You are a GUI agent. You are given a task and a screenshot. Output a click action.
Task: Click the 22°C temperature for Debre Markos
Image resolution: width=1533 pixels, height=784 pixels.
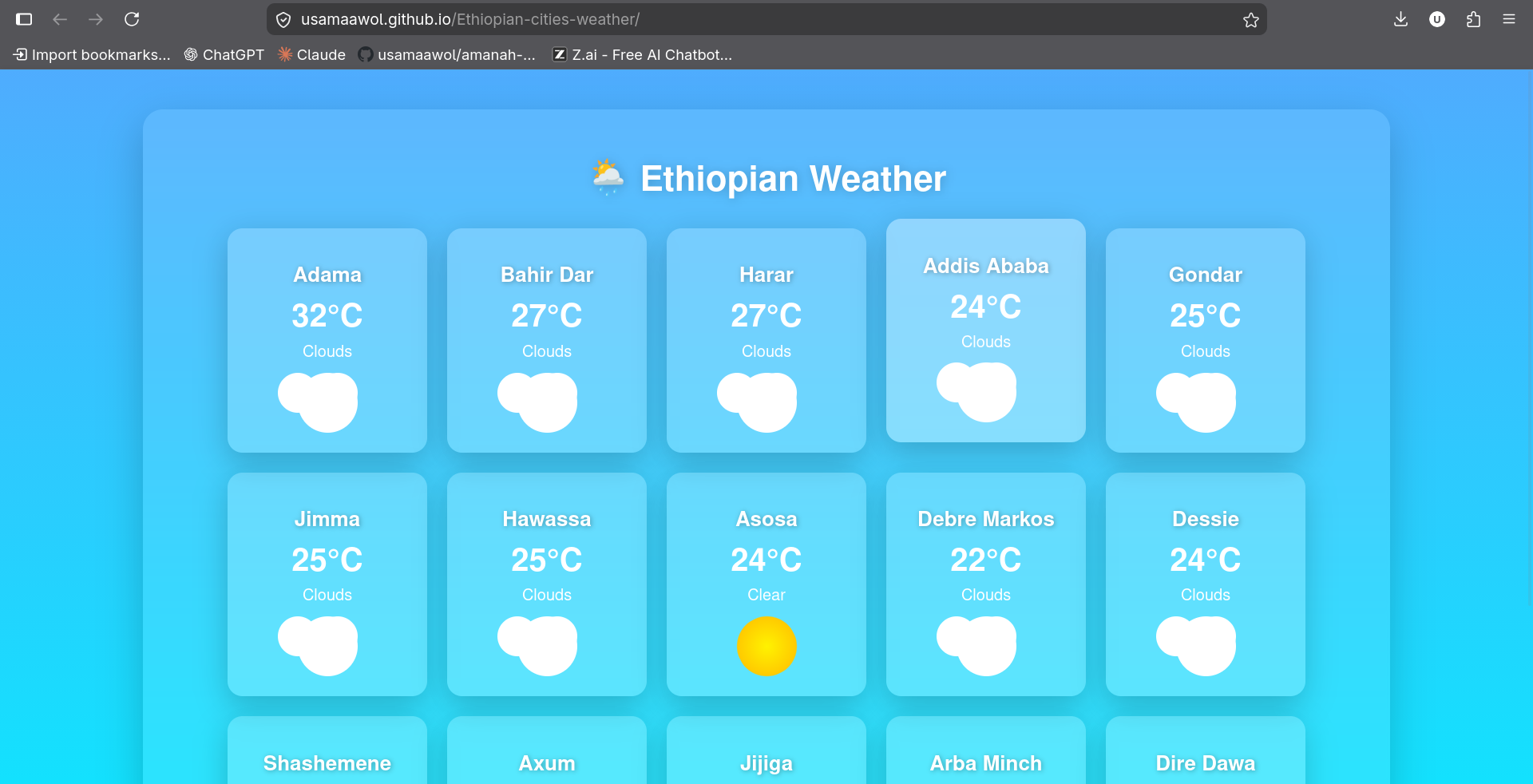point(986,560)
